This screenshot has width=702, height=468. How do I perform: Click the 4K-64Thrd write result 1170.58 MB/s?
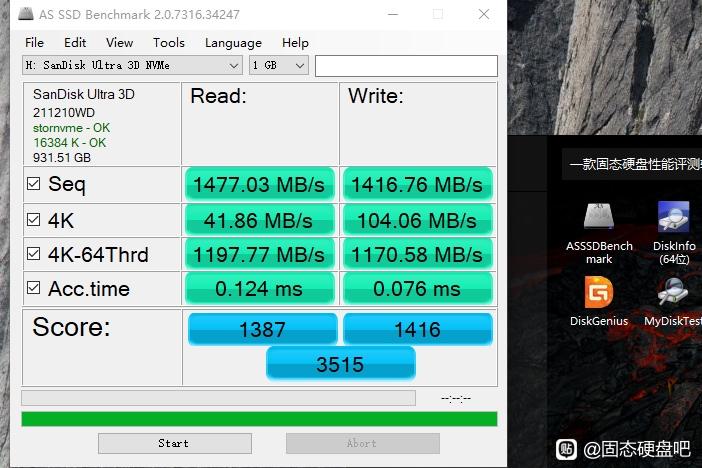click(417, 254)
